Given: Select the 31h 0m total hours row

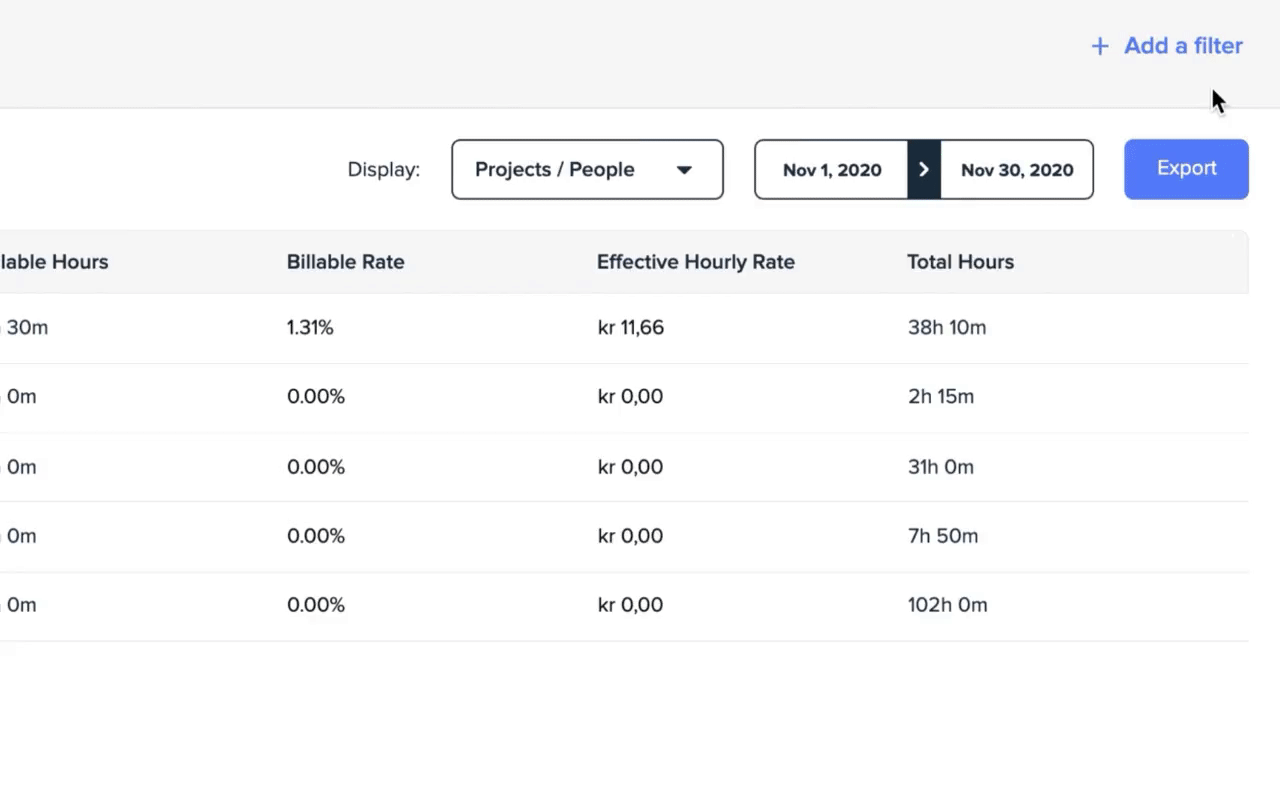Looking at the screenshot, I should point(940,467).
